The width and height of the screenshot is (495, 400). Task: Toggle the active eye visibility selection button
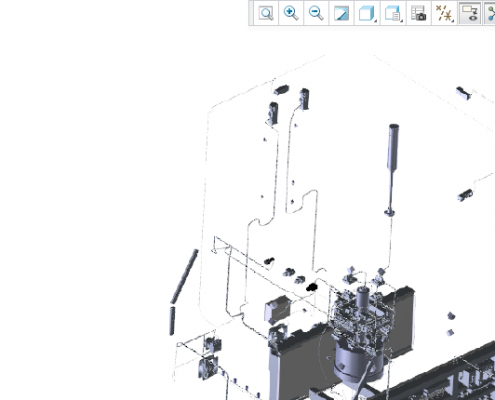click(x=470, y=13)
